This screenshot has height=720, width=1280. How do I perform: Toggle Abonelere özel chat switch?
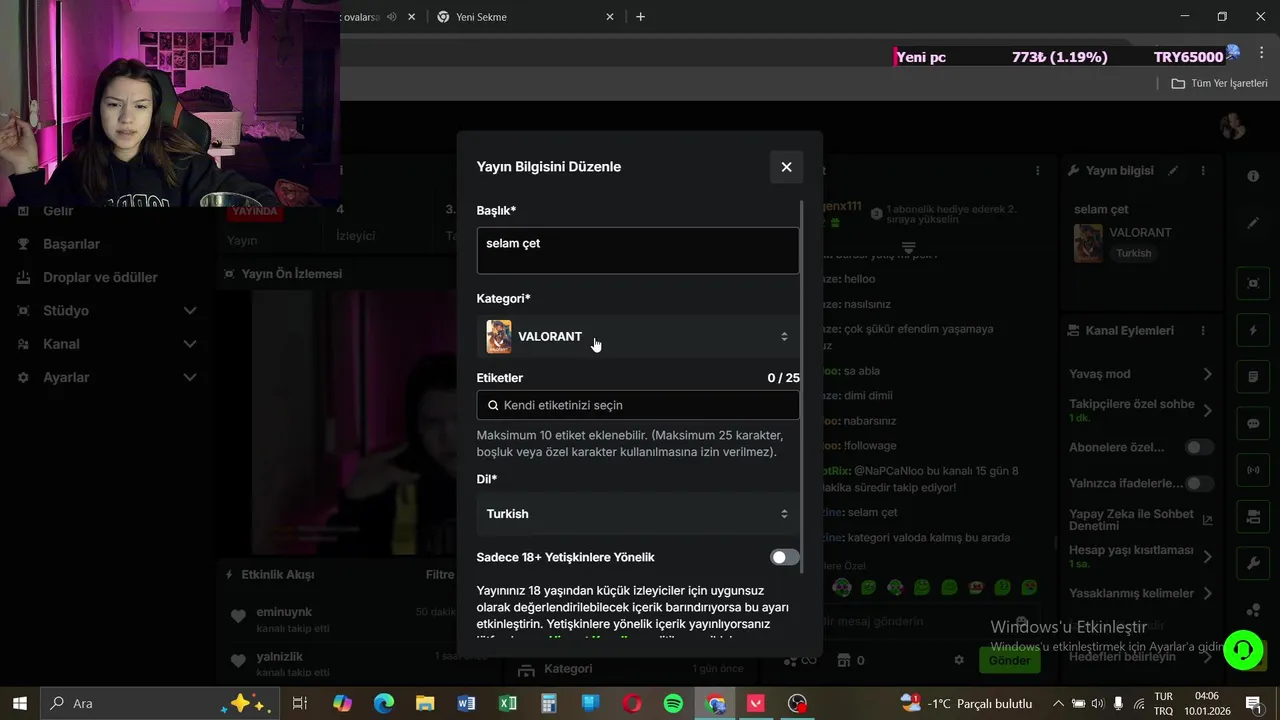coord(1199,447)
